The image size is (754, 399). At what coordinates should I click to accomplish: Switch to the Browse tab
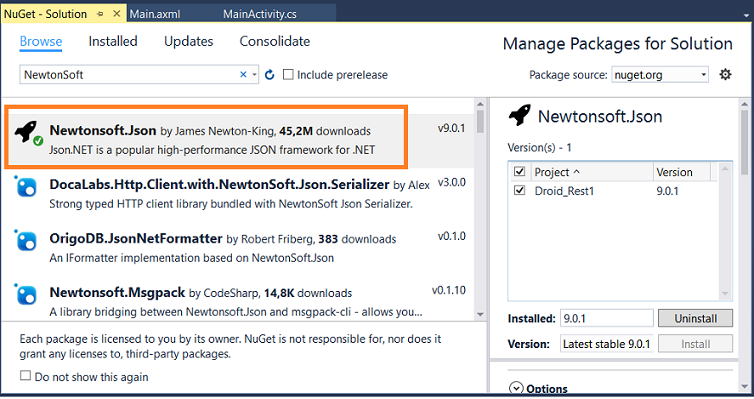[41, 41]
